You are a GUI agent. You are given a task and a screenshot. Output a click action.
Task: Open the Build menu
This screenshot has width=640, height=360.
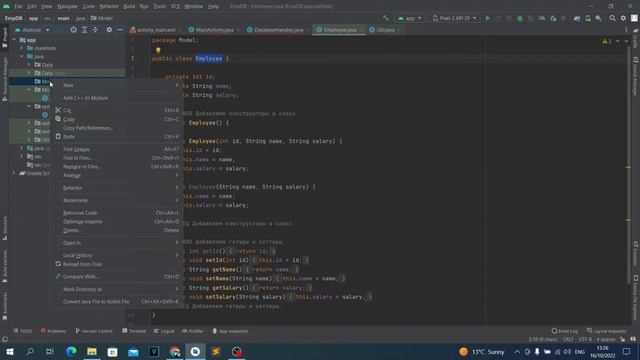[x=129, y=6]
